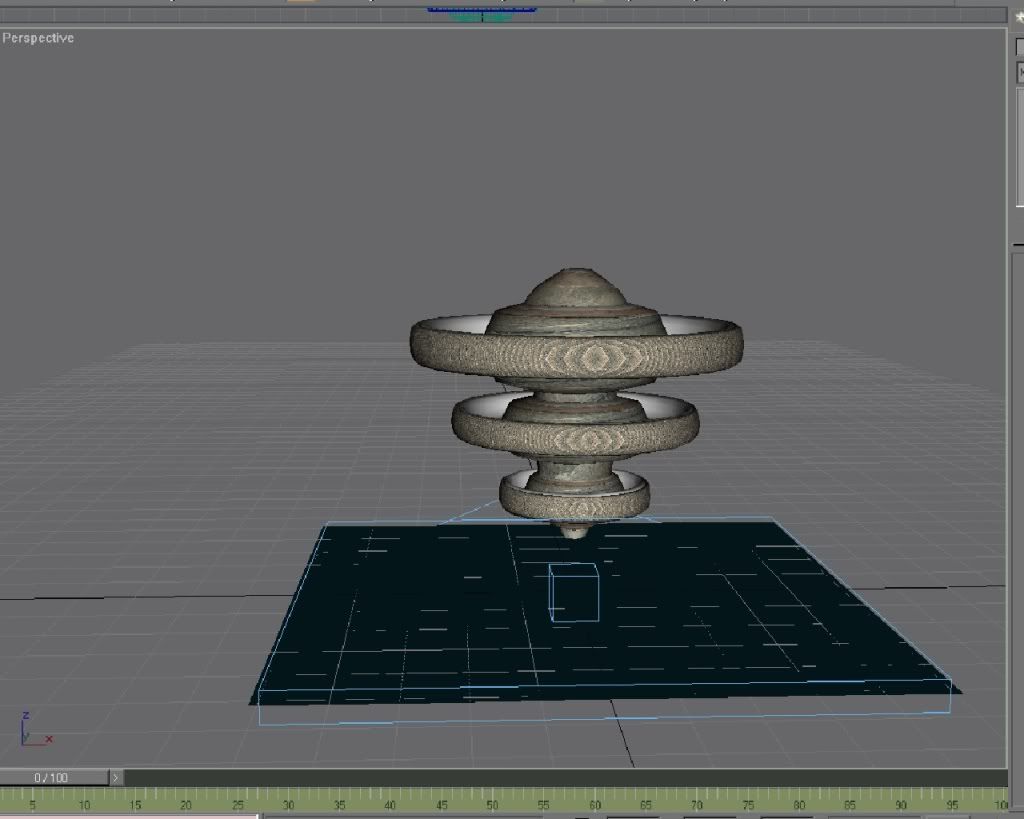The width and height of the screenshot is (1024, 819).
Task: Click the track bar area right of slider
Action: pyautogui.click(x=560, y=777)
